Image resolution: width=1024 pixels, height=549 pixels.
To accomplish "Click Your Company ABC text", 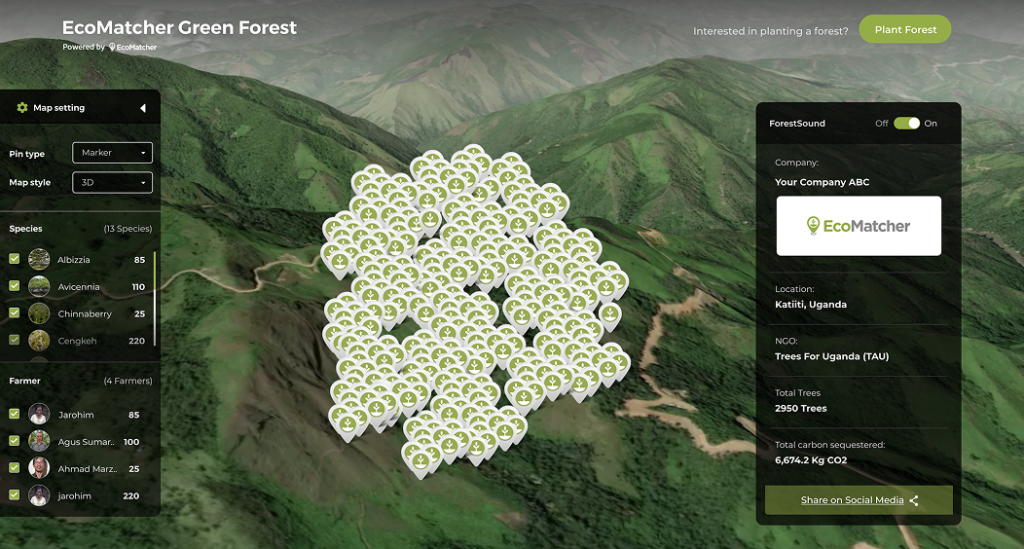I will click(822, 182).
